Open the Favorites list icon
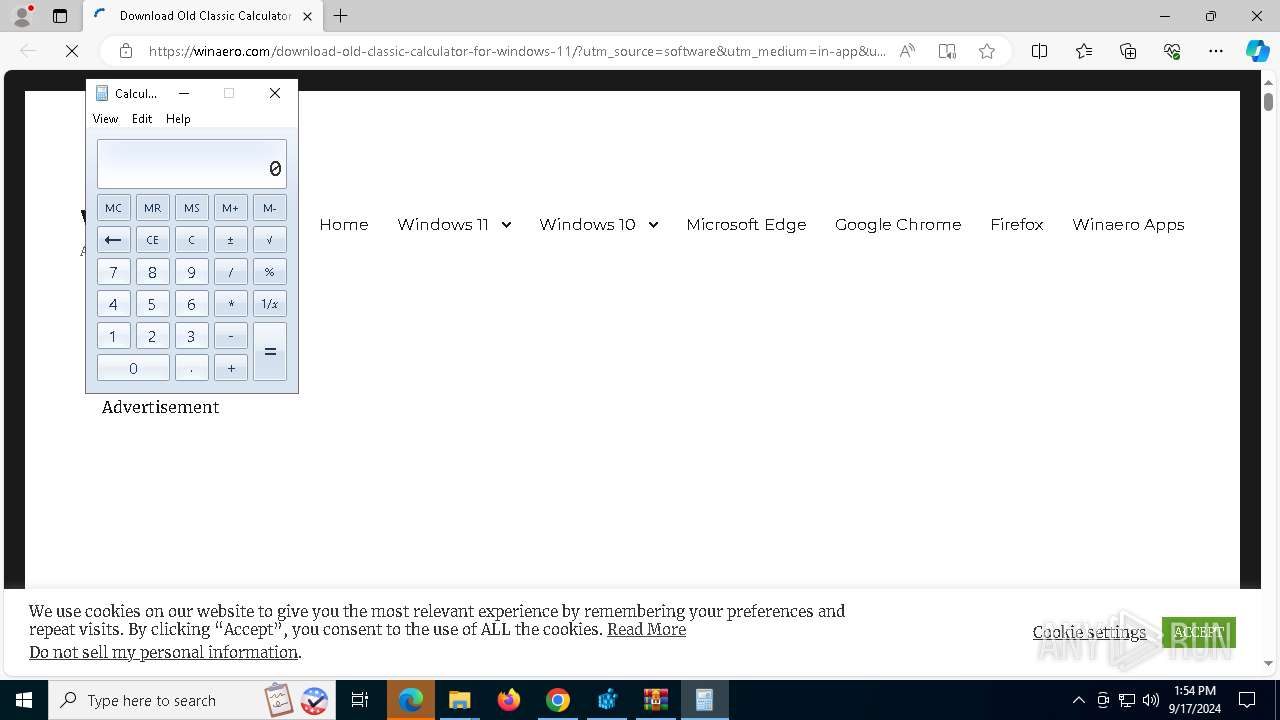Viewport: 1280px width, 720px height. coord(1084,51)
